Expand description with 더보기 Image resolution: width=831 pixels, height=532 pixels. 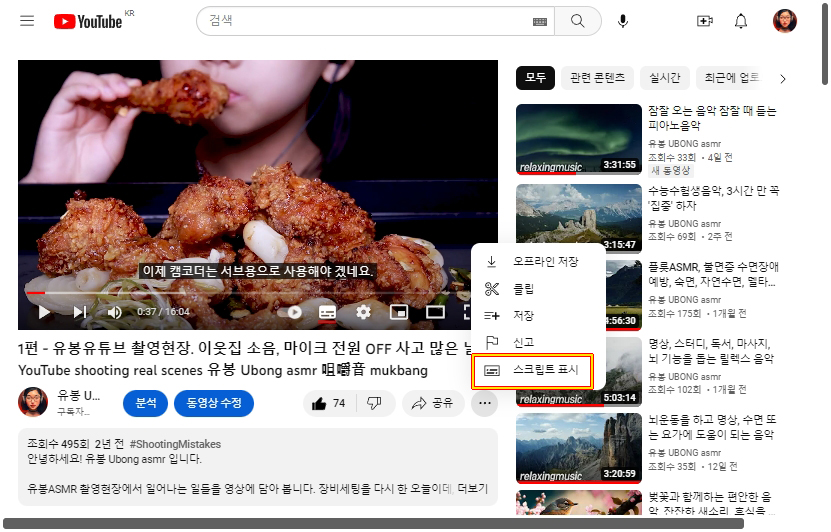click(x=473, y=489)
